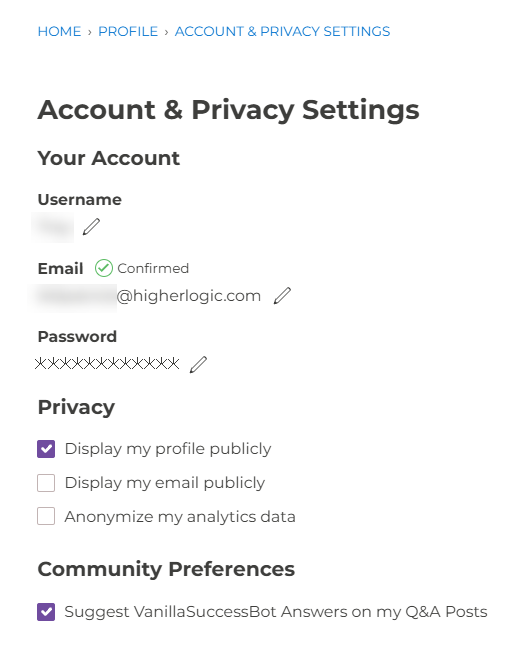Viewport: 509px width, 650px height.
Task: Disable the Suggest VanillaSuccessBot Answers checkbox
Action: tap(46, 612)
